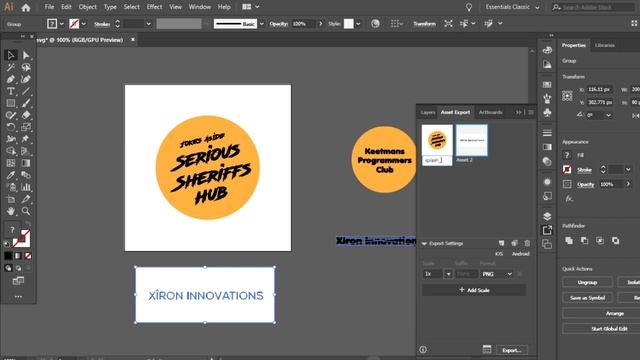This screenshot has width=640, height=360.
Task: Open Stroke weight dropdown in Properties panel
Action: [628, 169]
